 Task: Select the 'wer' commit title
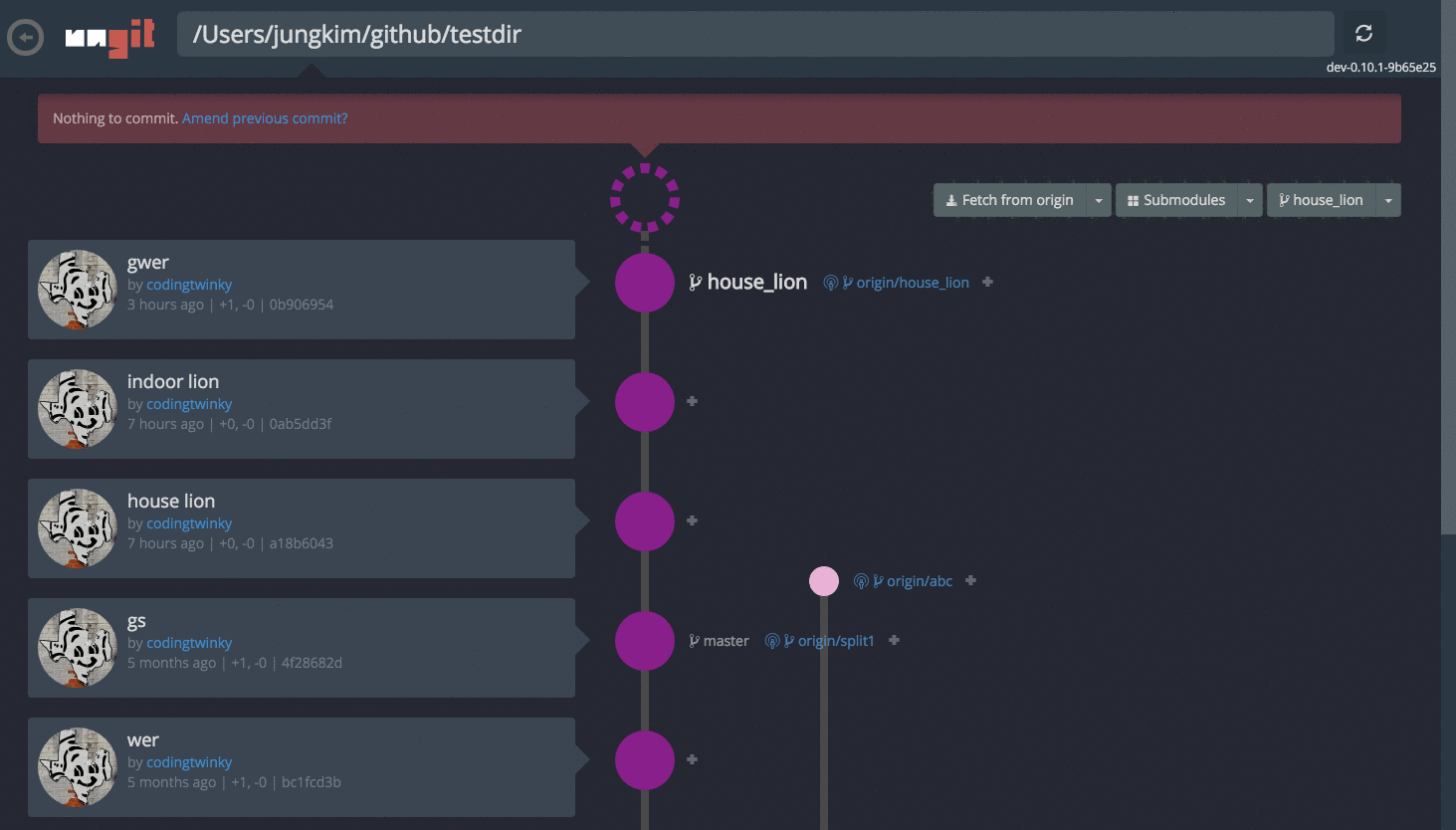coord(143,739)
